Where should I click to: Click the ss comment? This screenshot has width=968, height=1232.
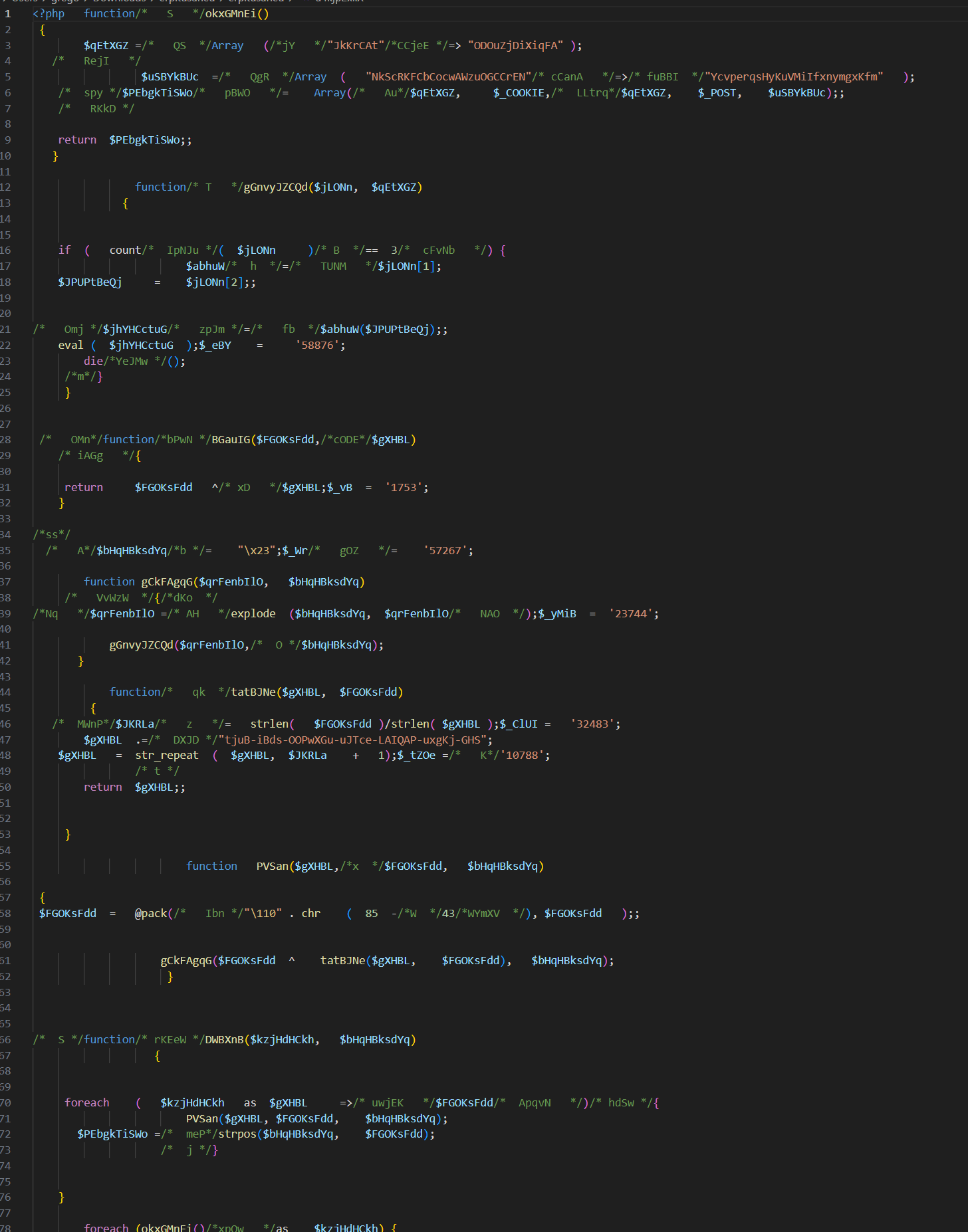click(x=52, y=534)
